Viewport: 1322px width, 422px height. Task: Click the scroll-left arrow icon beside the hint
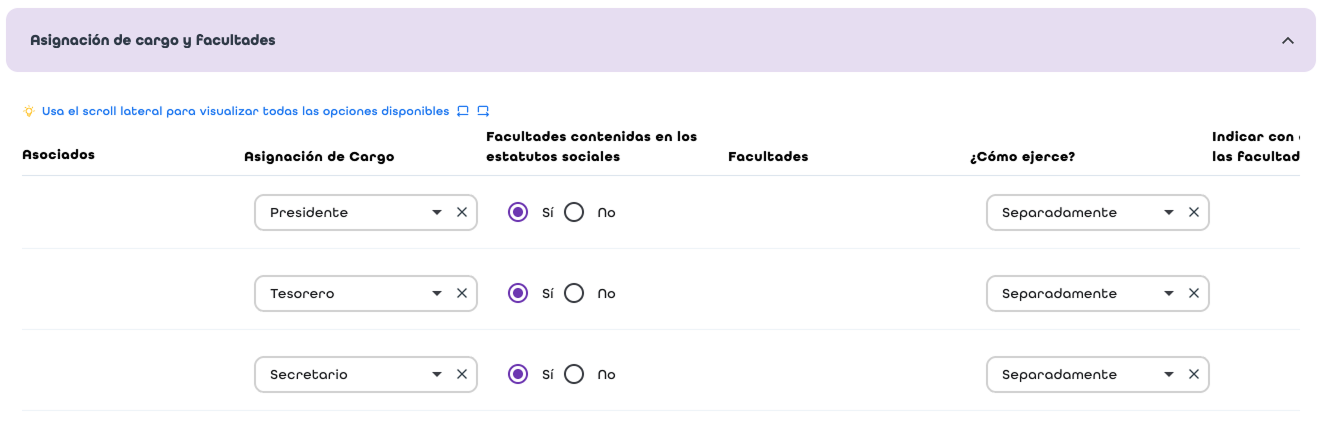pyautogui.click(x=463, y=111)
